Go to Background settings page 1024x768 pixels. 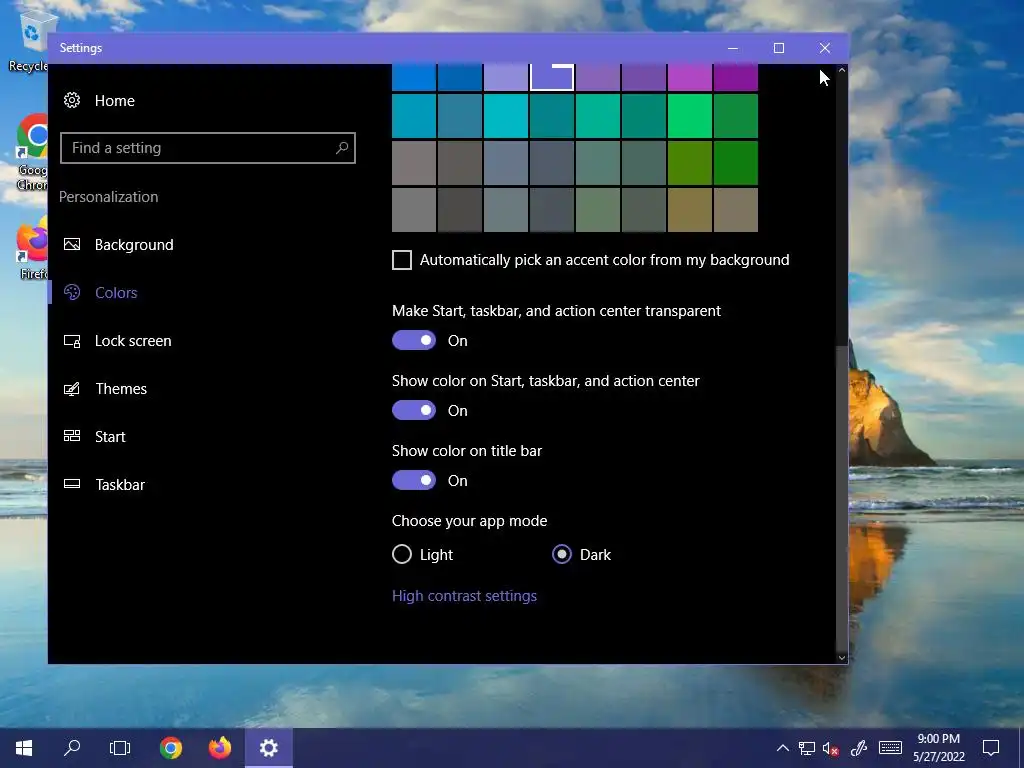[134, 244]
